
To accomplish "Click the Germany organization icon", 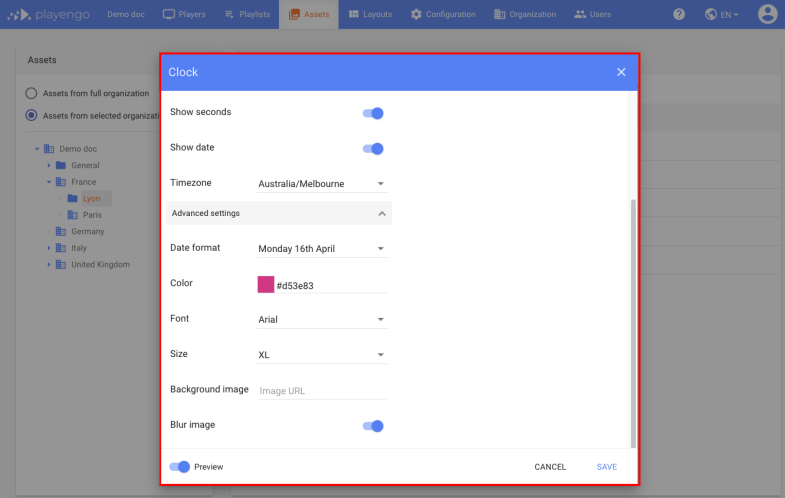I will click(61, 231).
